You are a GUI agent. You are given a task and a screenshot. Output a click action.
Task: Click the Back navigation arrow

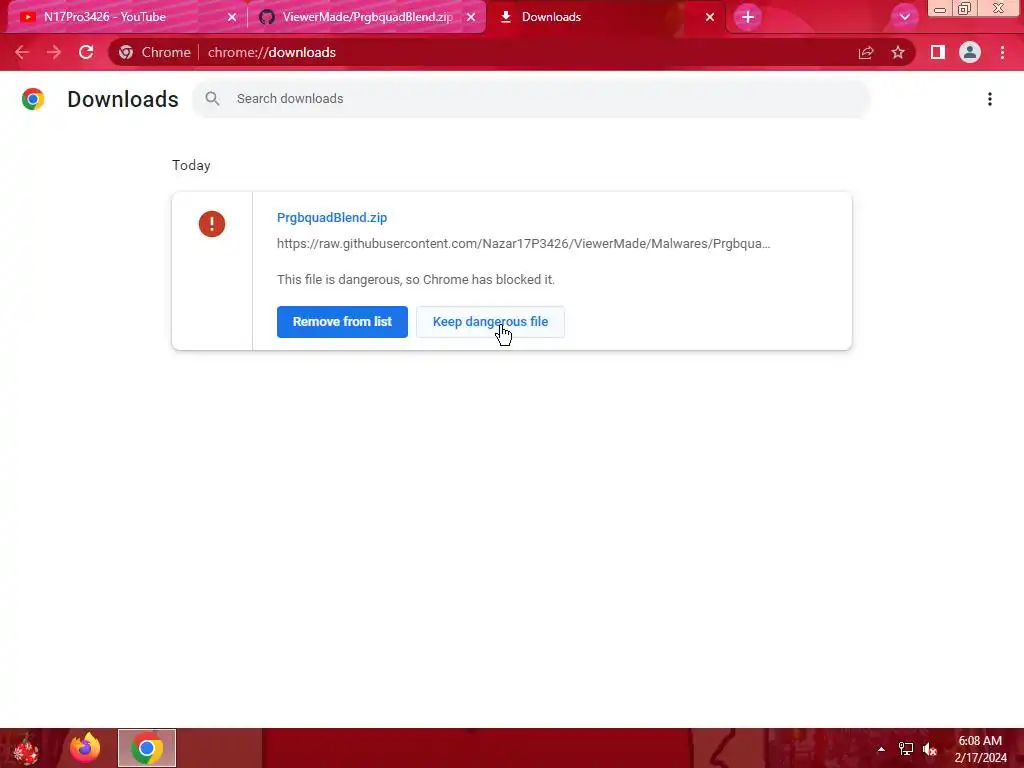pyautogui.click(x=22, y=52)
